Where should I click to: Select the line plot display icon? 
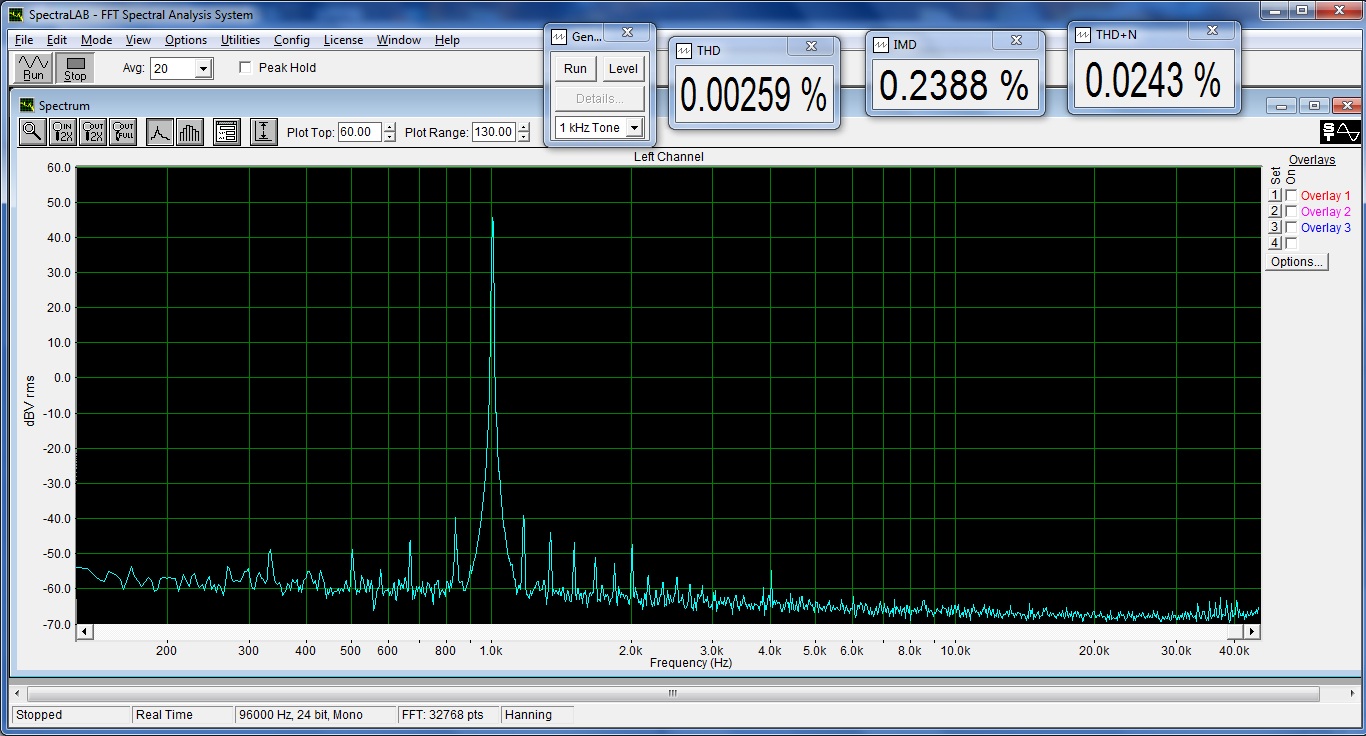click(160, 131)
